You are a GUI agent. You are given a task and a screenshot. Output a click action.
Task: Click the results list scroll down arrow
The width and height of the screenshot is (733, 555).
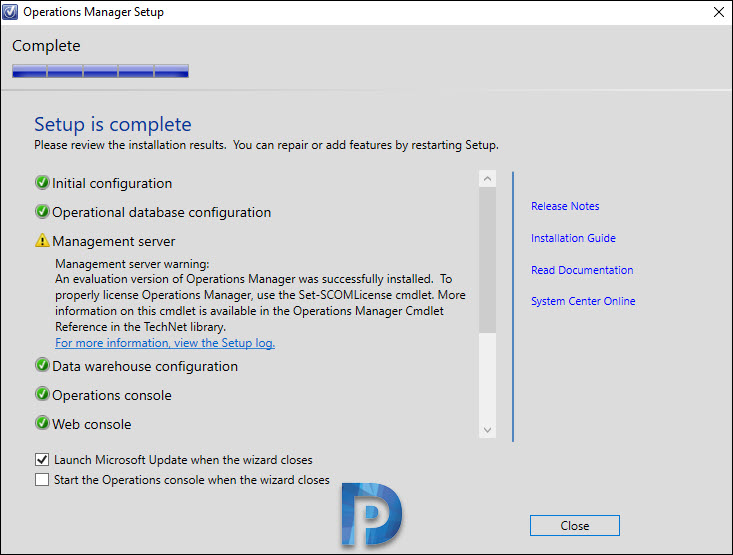coord(488,430)
